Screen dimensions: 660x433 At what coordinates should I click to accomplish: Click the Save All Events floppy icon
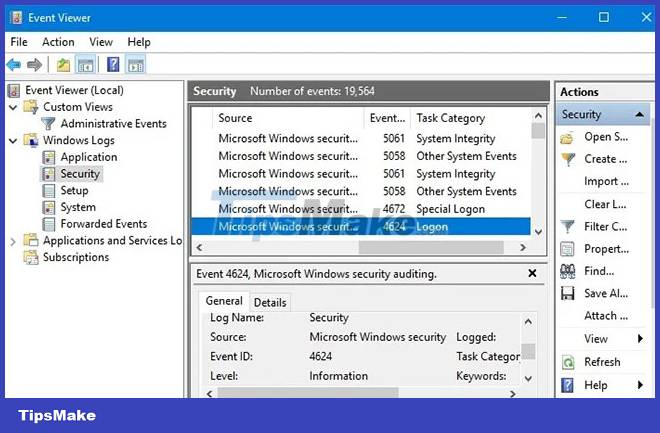(567, 294)
